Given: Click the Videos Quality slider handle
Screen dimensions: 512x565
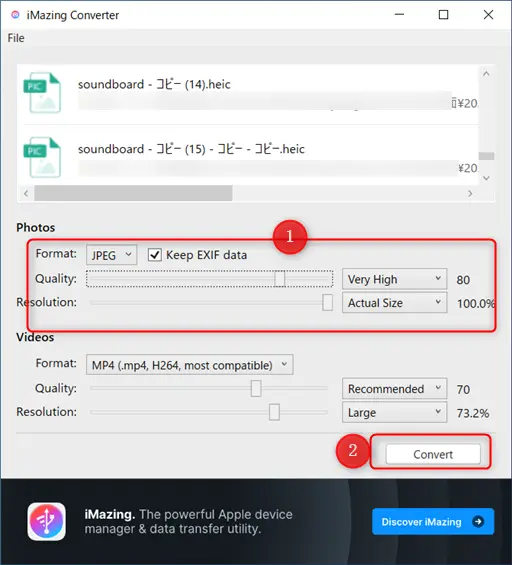Looking at the screenshot, I should [x=256, y=388].
